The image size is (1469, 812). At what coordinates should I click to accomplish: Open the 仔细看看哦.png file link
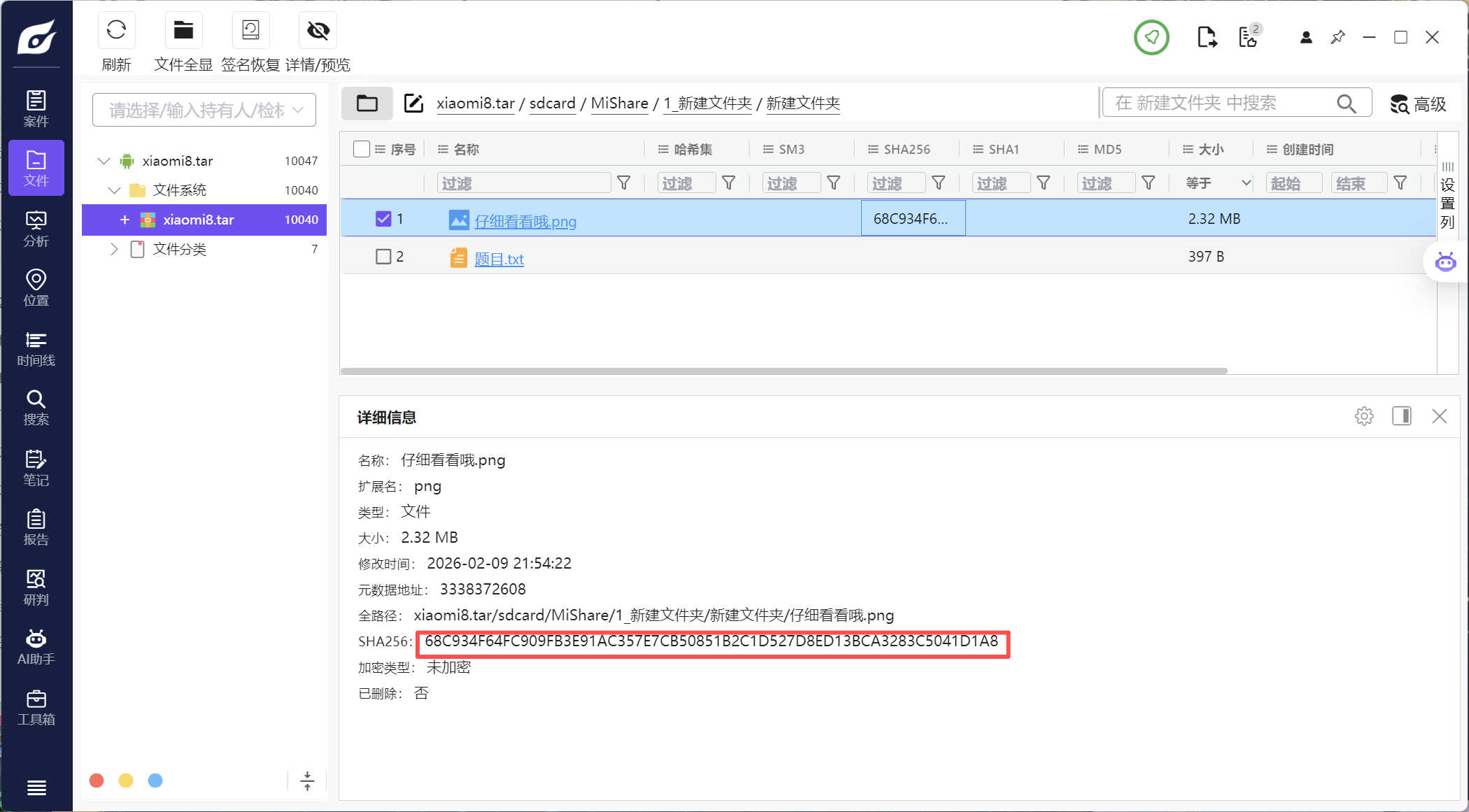pyautogui.click(x=525, y=222)
